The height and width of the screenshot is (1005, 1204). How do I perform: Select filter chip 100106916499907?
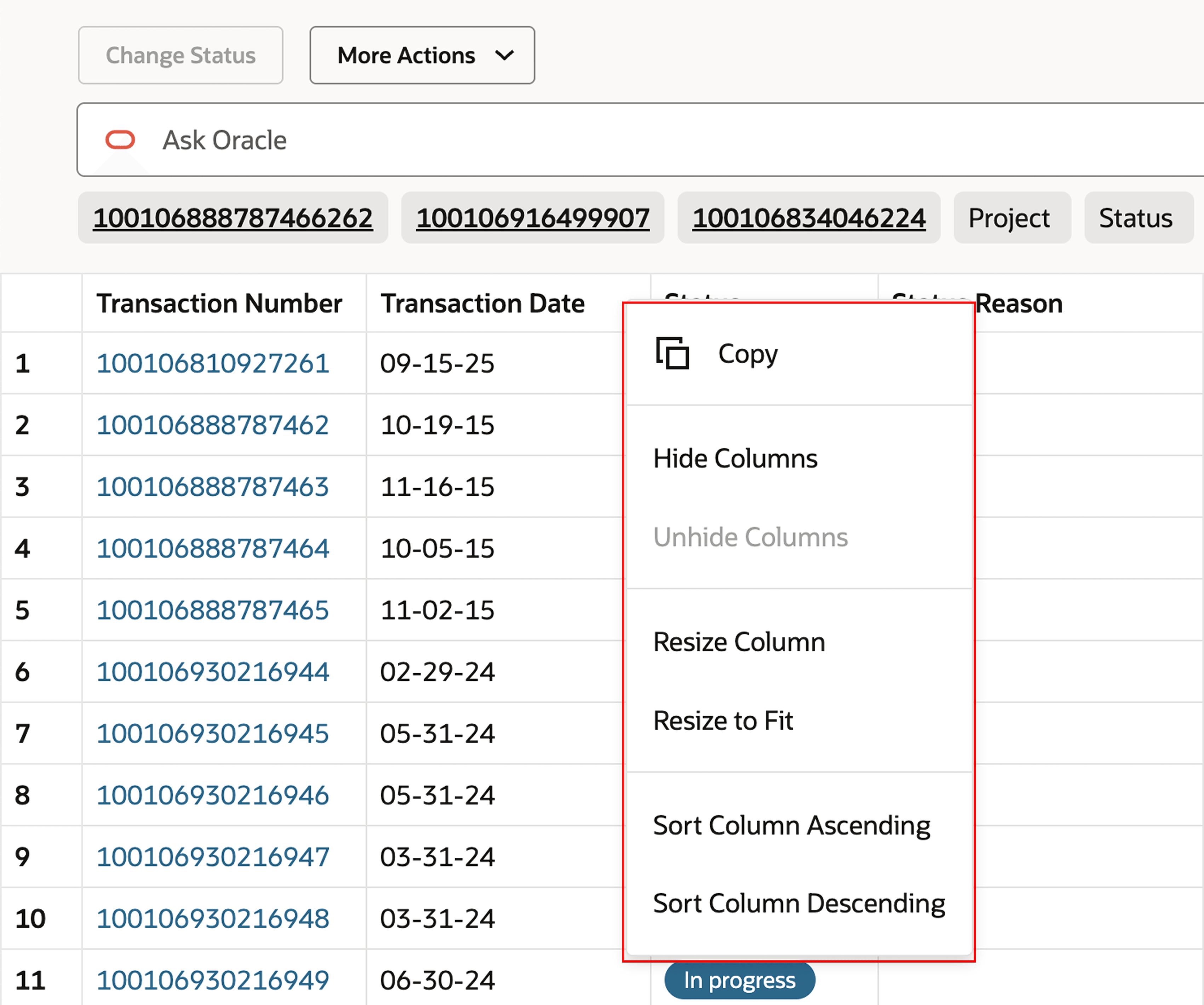(x=533, y=218)
